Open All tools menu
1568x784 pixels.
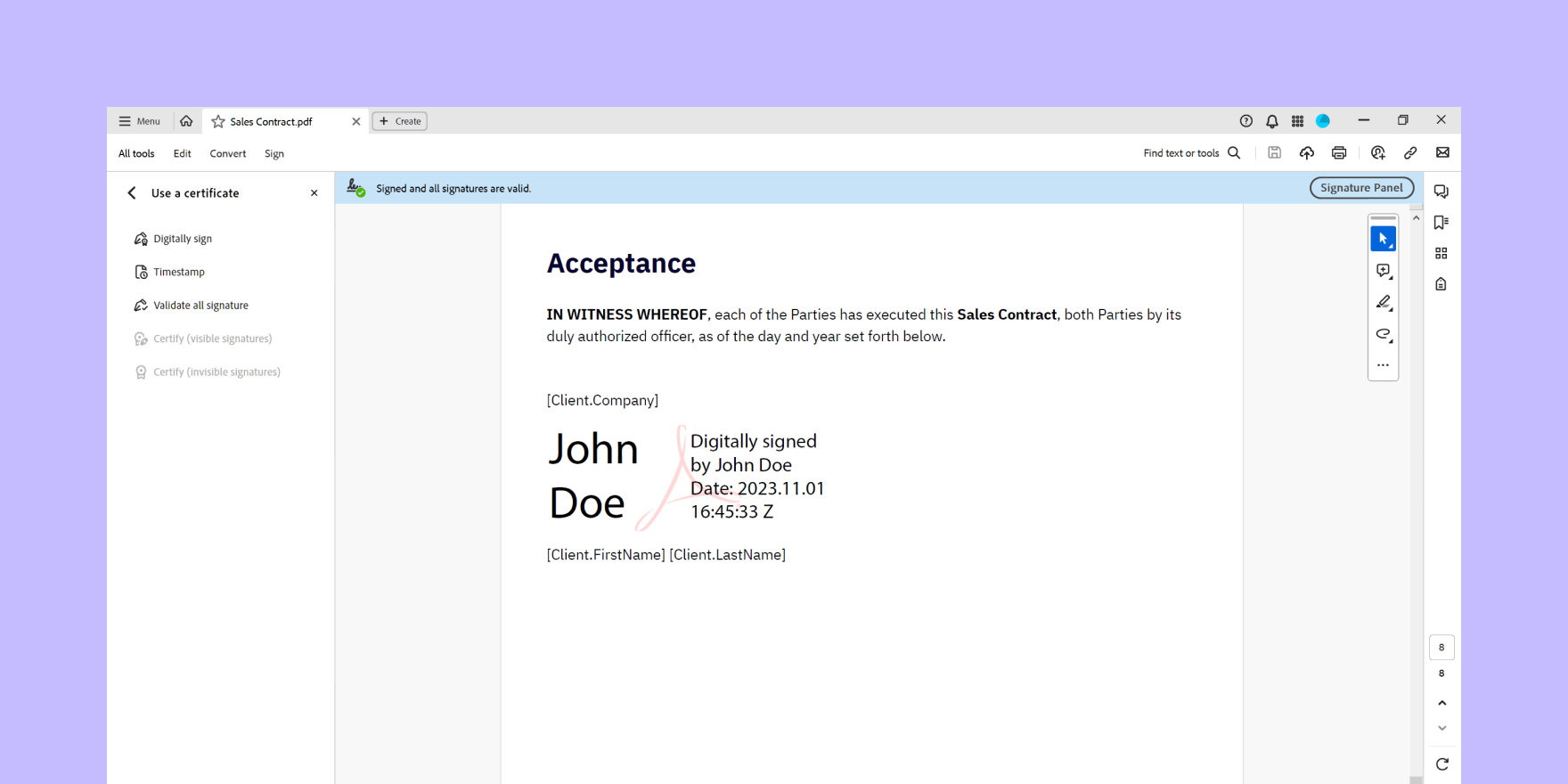[136, 153]
